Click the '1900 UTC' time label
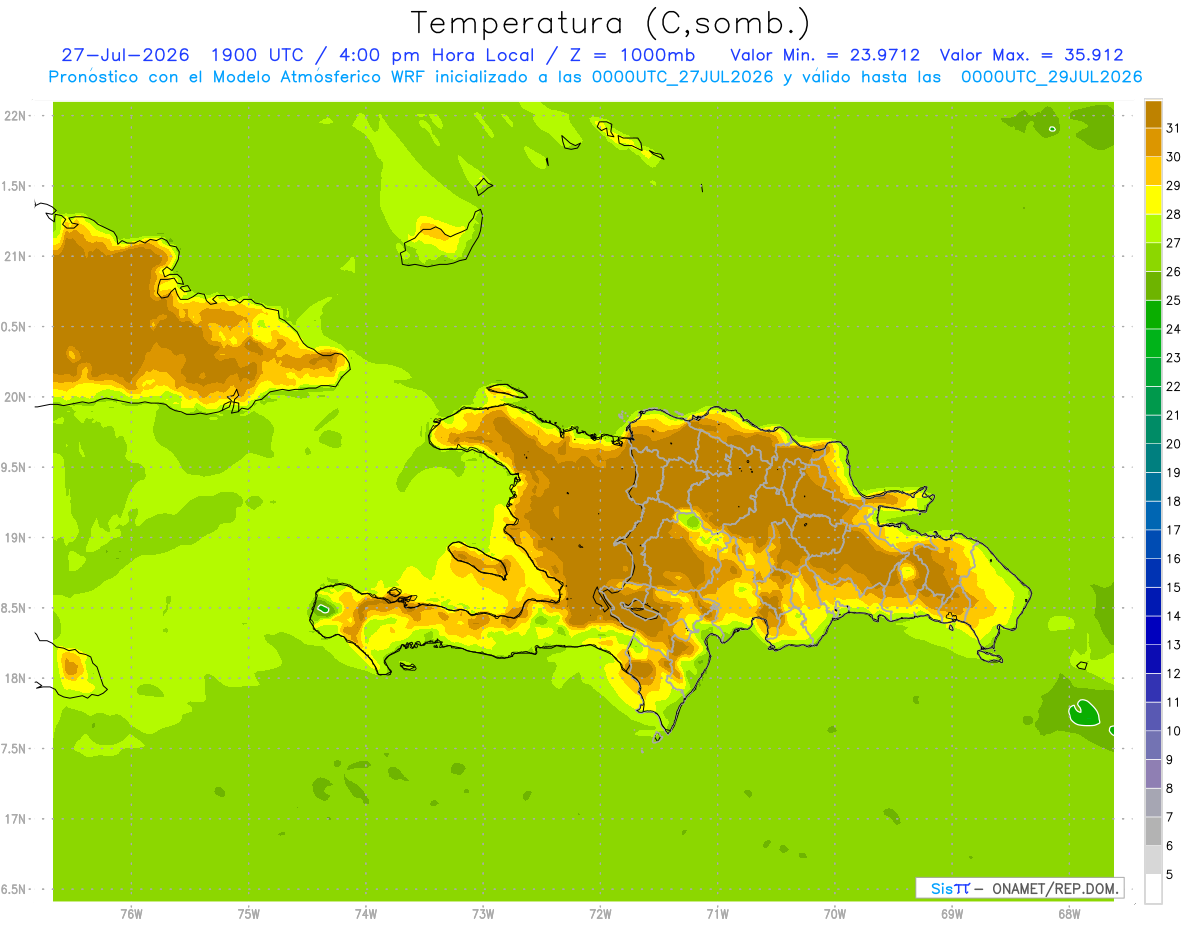 click(x=259, y=55)
